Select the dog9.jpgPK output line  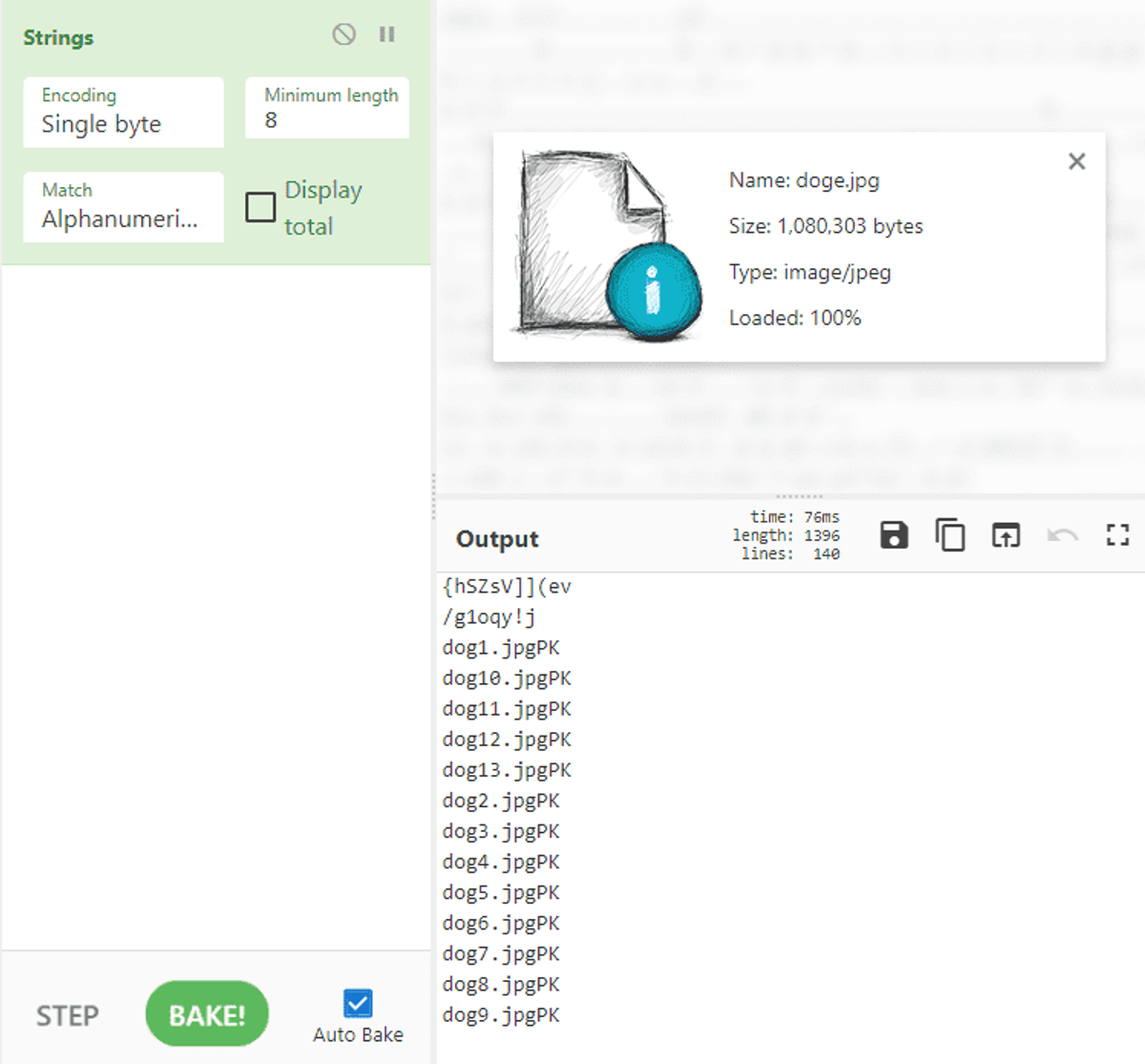coord(501,1014)
